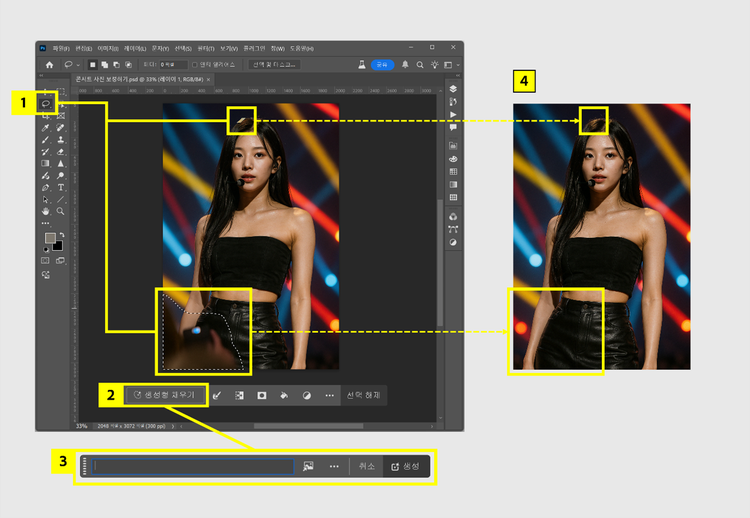Select the Eraser tool
This screenshot has height=518, width=750.
click(61, 152)
